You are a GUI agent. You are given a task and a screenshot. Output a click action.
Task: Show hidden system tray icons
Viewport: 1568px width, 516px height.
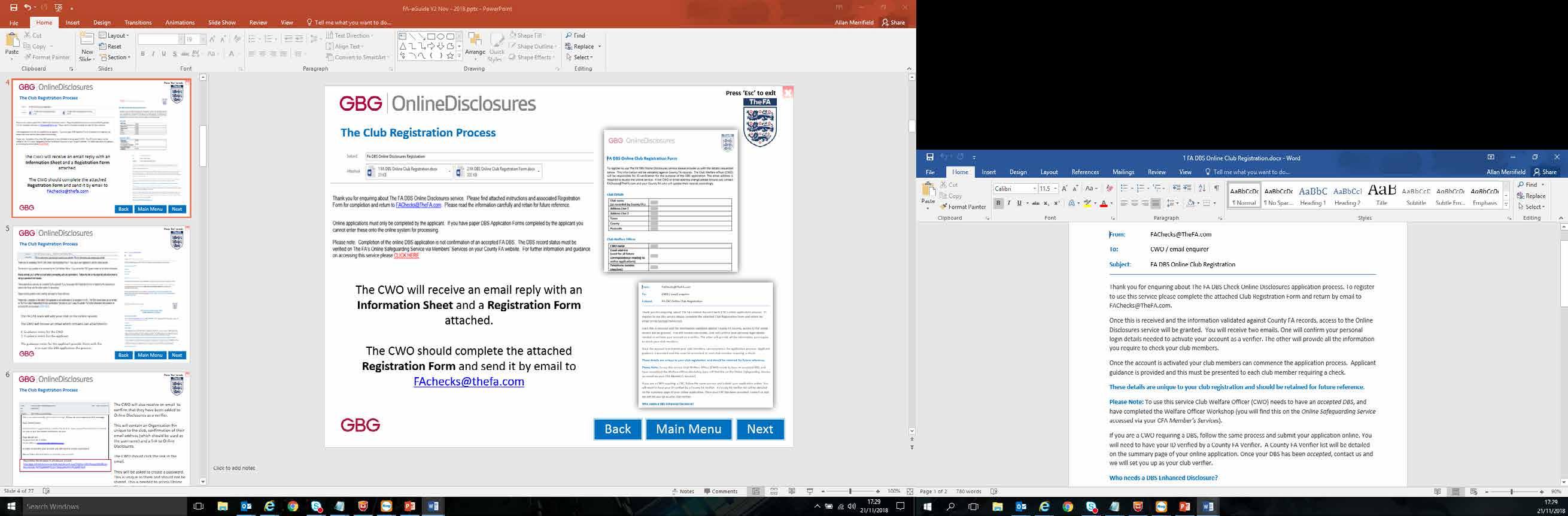click(x=817, y=506)
